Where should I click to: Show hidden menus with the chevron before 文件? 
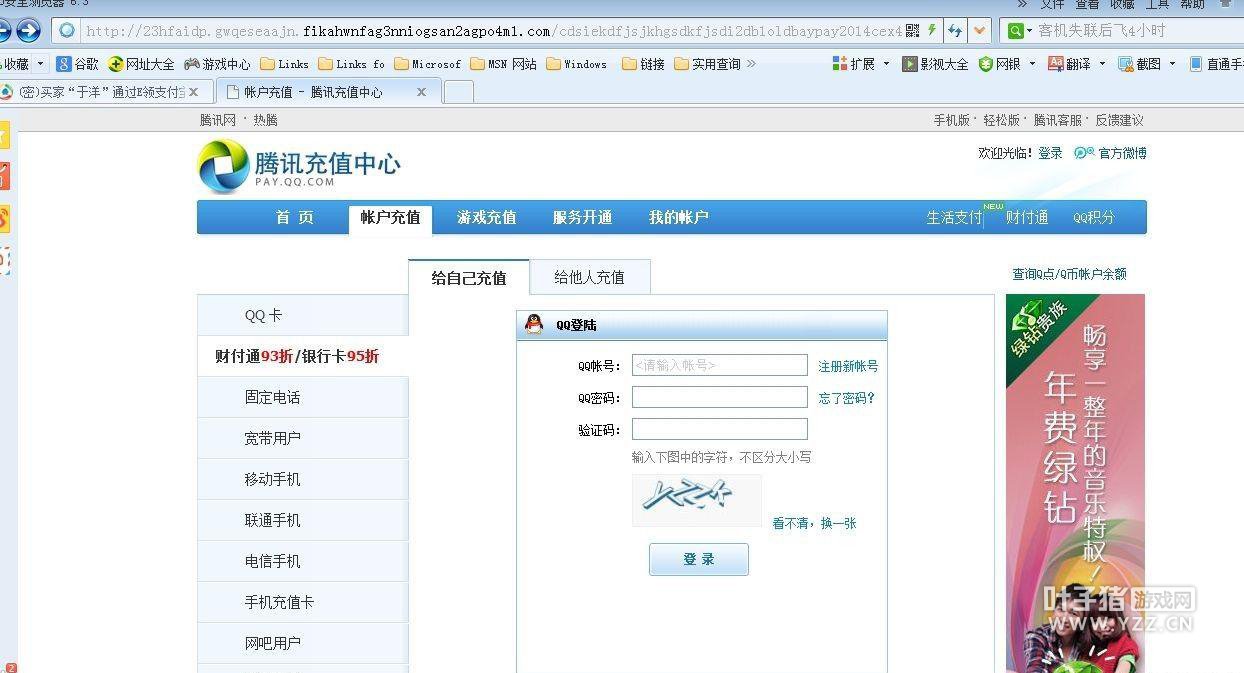[1022, 5]
